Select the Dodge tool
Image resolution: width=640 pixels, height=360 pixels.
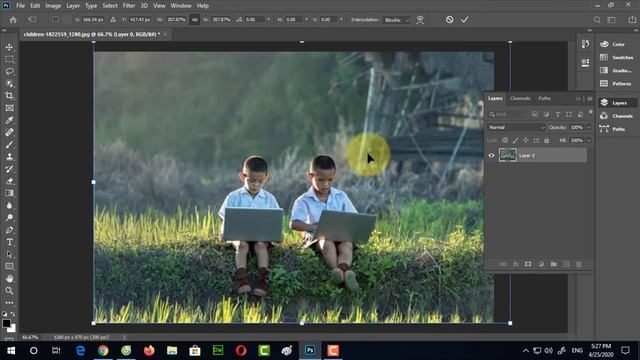9,218
